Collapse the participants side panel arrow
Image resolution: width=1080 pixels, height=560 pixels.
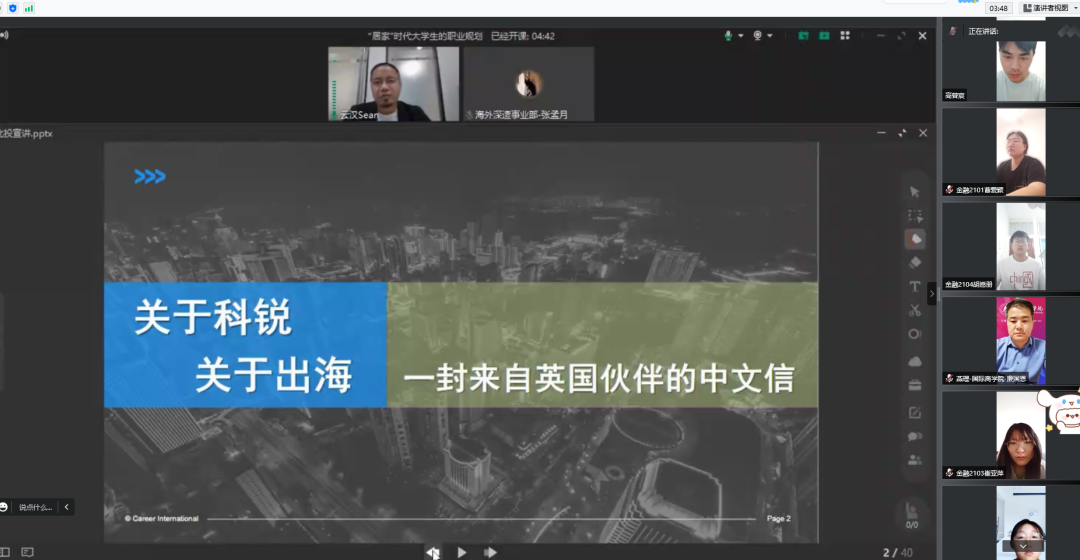click(932, 293)
